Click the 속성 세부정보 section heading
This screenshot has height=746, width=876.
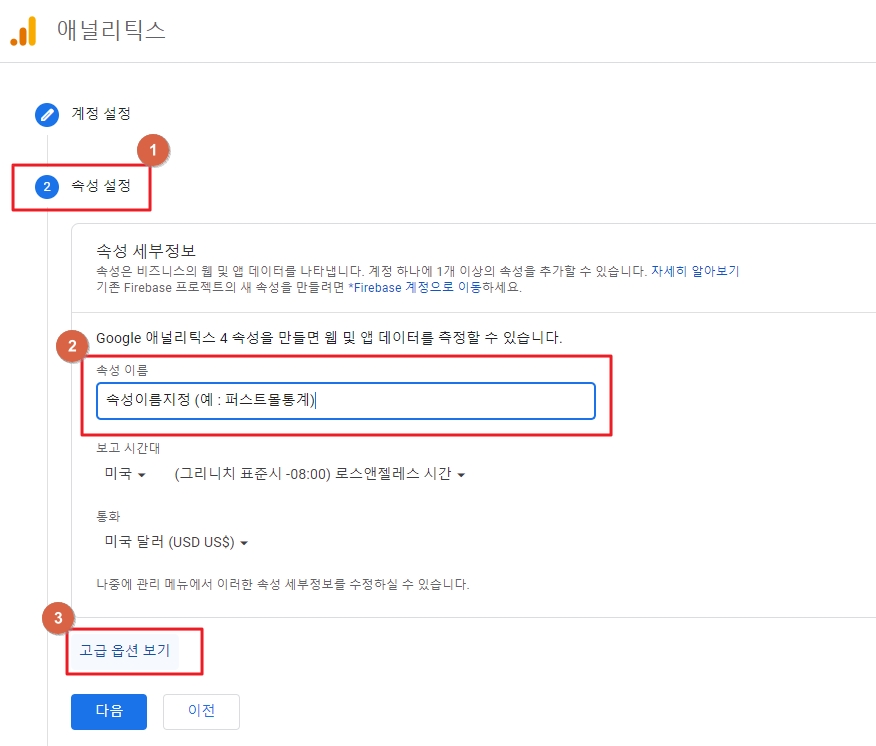(146, 251)
